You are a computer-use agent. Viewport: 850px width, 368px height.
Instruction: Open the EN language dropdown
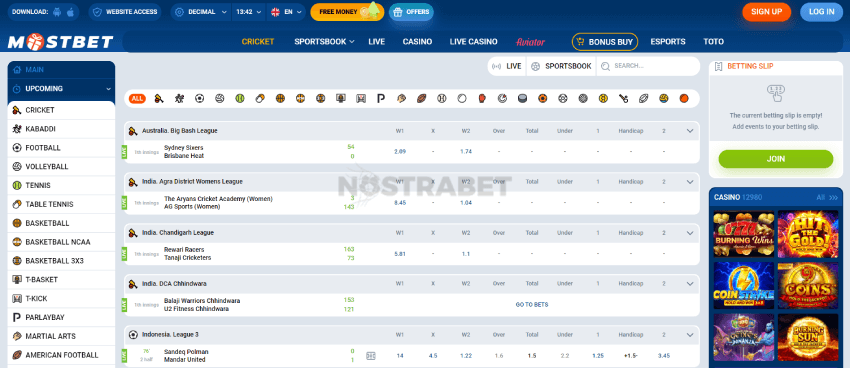286,11
